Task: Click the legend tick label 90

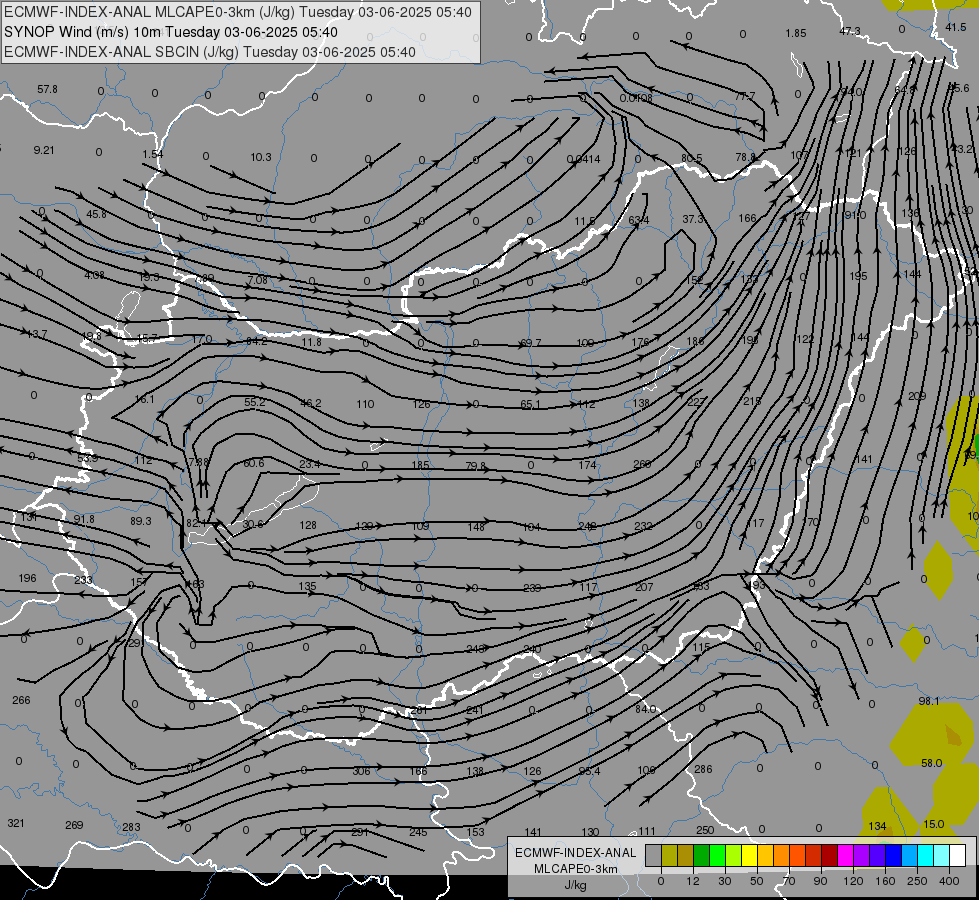Action: pos(820,881)
